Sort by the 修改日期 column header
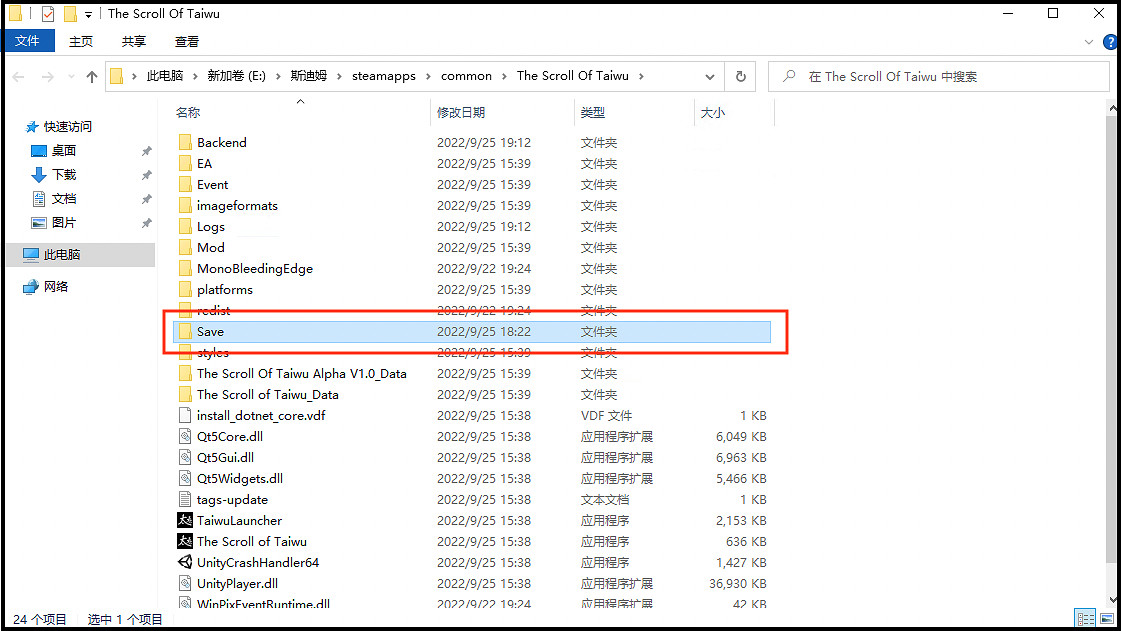 click(x=461, y=113)
